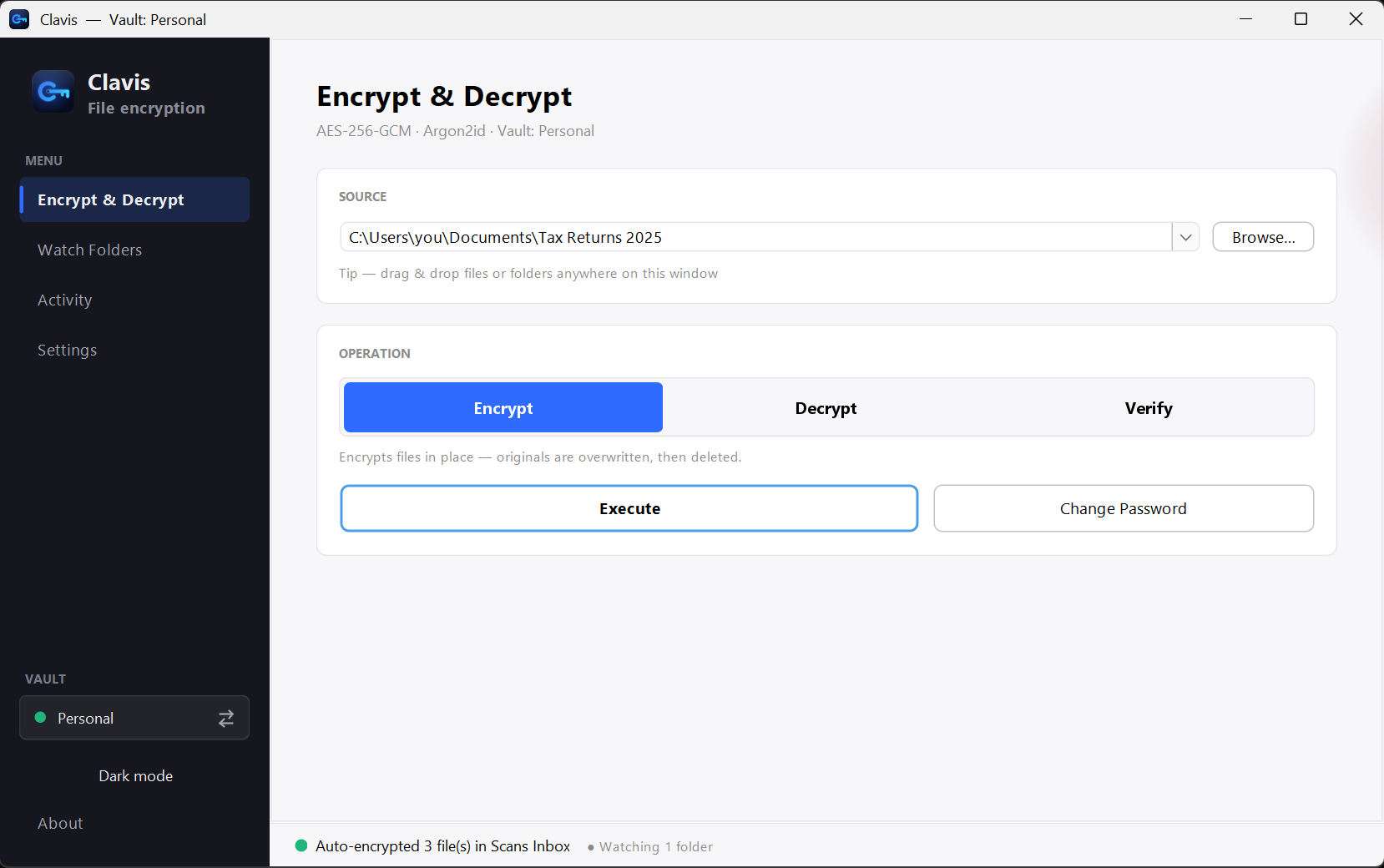Select the Verify operation

1149,407
